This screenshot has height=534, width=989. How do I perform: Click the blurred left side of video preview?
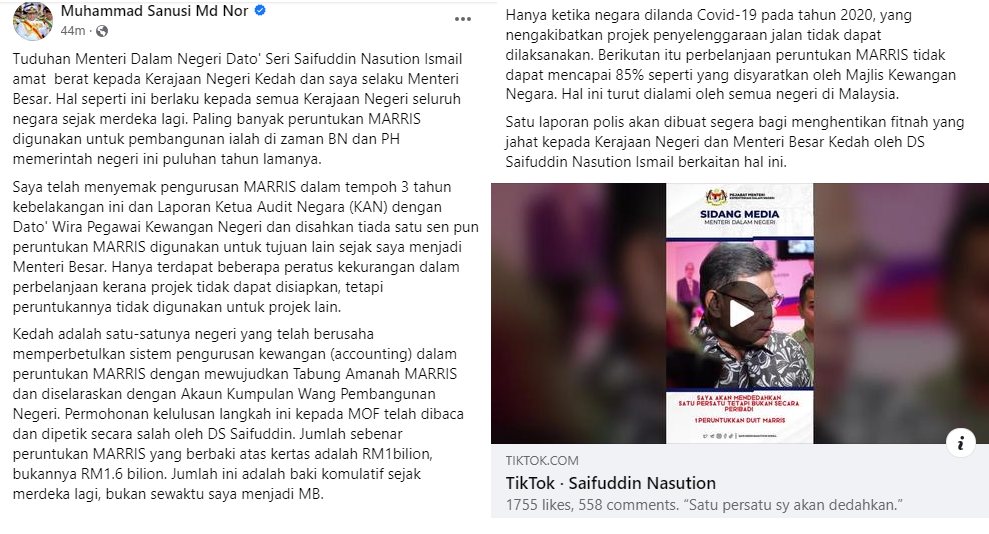[578, 313]
